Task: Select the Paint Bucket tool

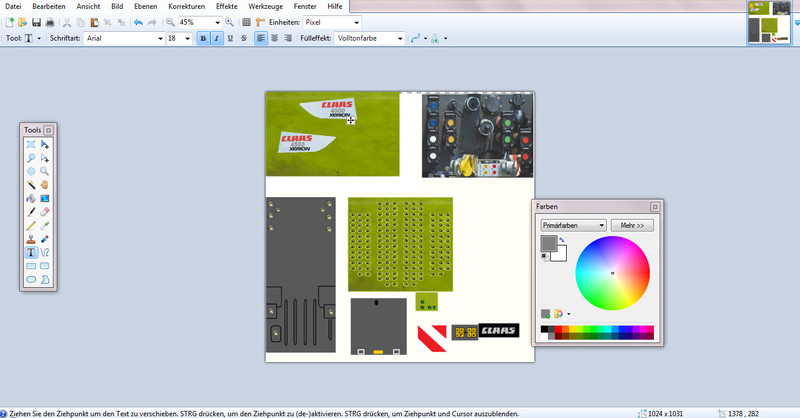Action: coord(31,199)
